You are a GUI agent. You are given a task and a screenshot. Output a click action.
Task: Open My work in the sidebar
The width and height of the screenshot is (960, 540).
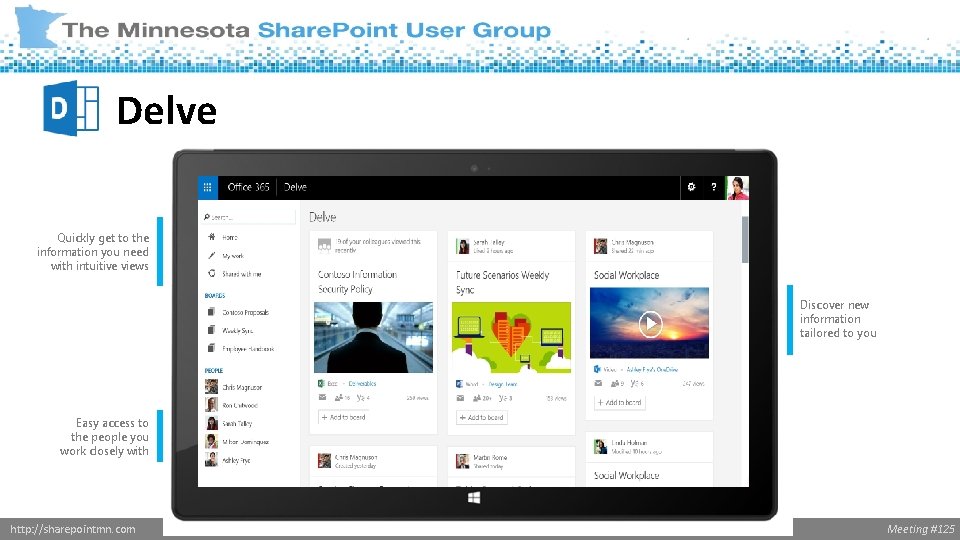tap(233, 256)
